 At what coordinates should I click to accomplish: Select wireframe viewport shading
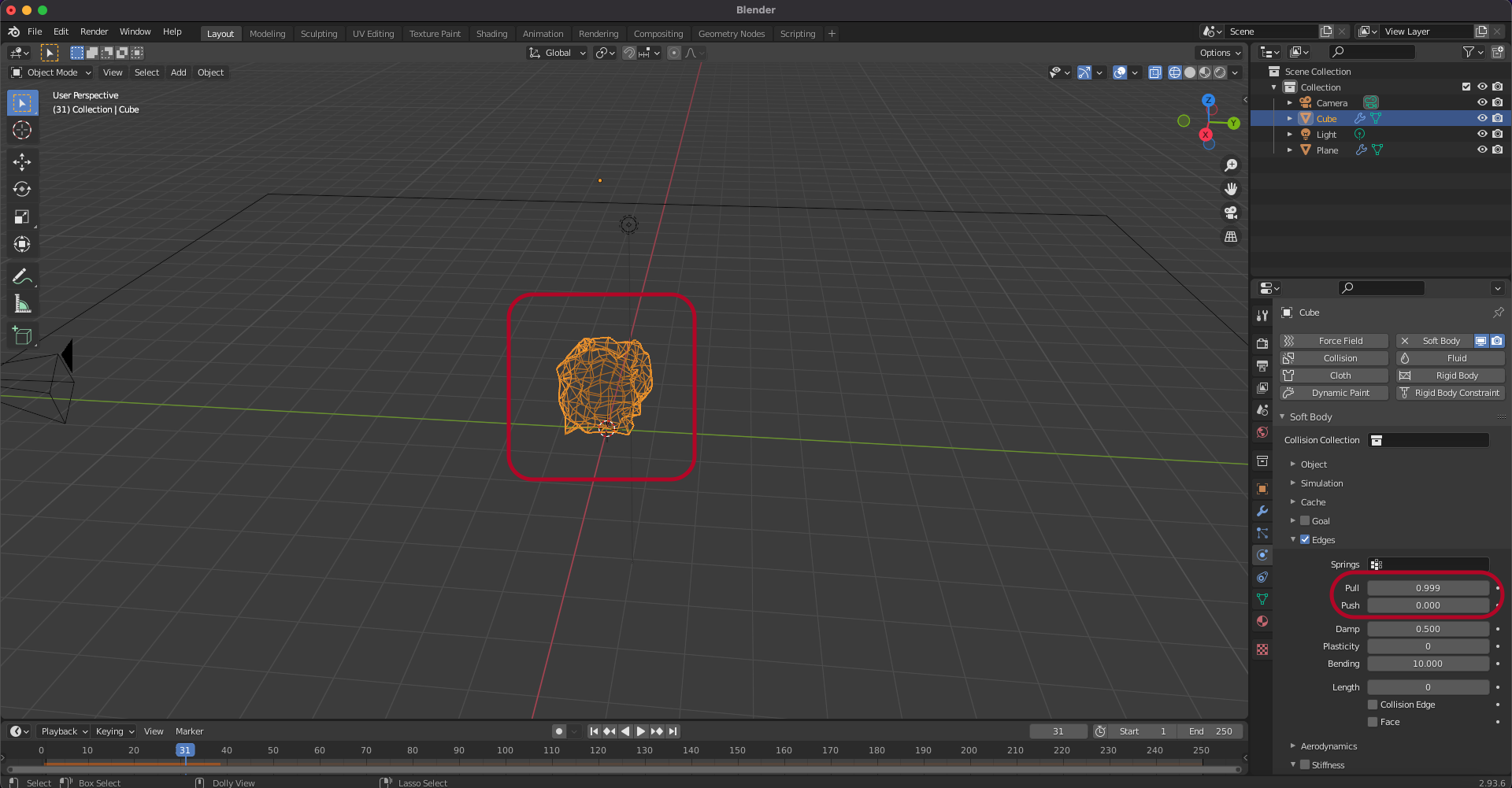[x=1175, y=72]
